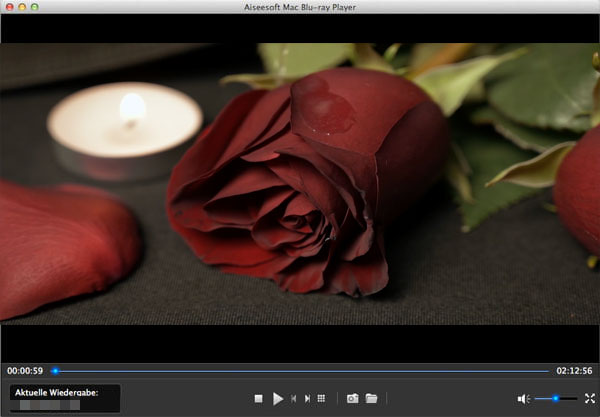Open a file using the folder icon

click(371, 398)
